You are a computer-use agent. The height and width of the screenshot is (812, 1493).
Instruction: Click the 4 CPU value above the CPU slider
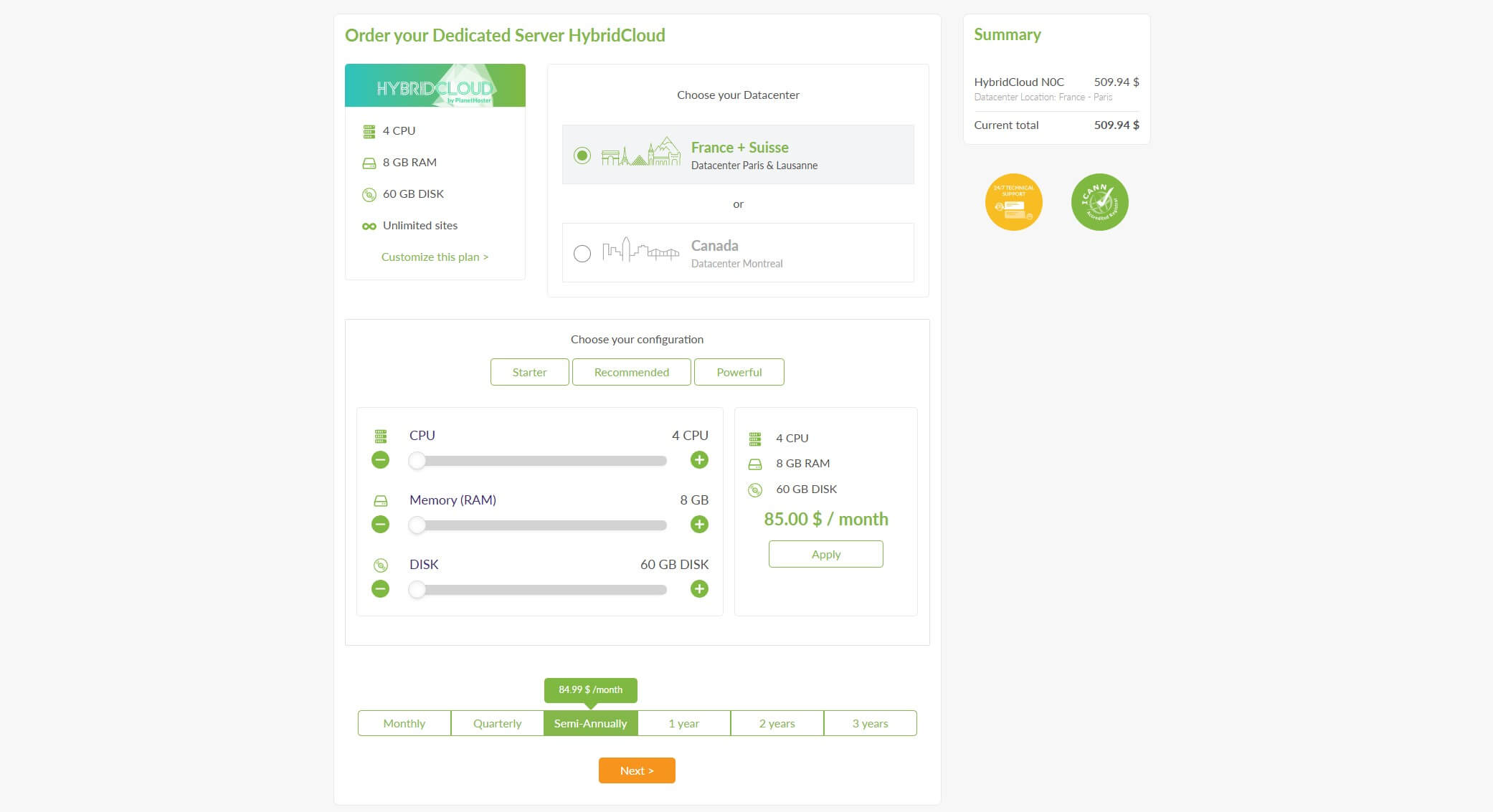click(x=690, y=435)
